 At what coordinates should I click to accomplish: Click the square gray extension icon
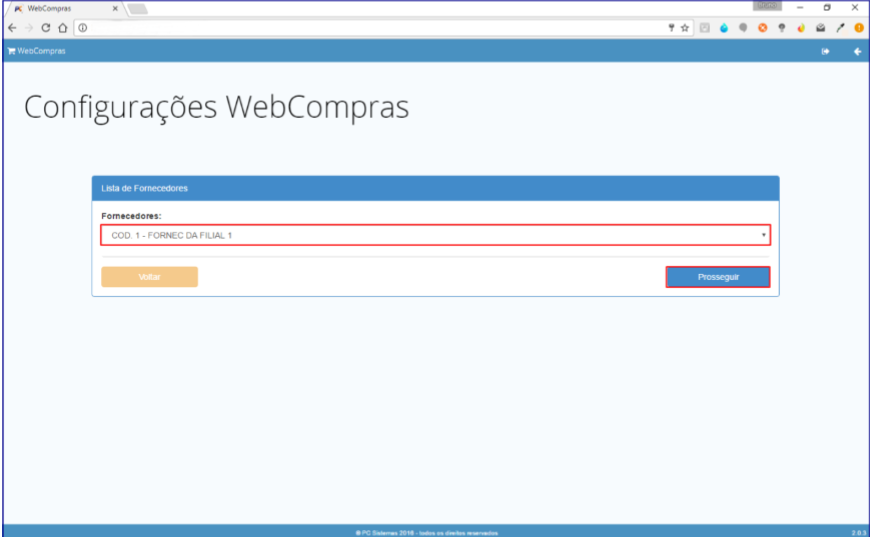click(705, 28)
